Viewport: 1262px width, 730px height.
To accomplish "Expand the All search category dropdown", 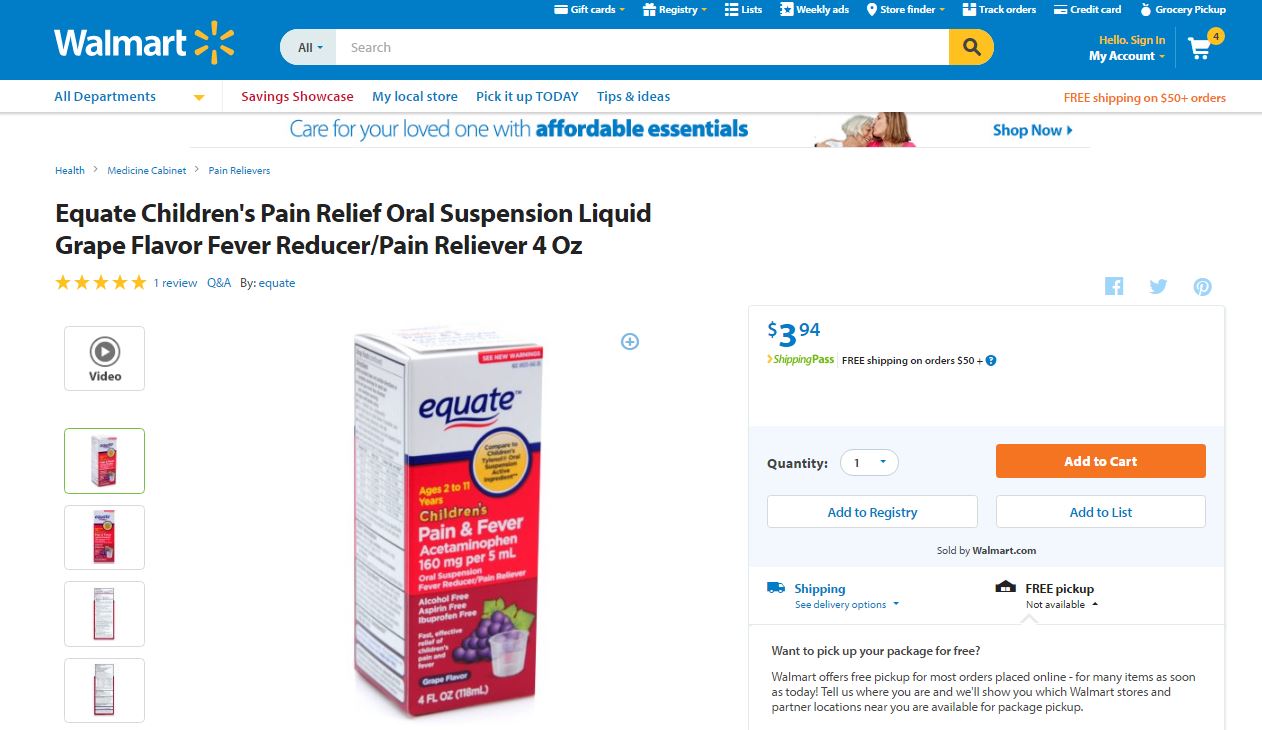I will 310,47.
